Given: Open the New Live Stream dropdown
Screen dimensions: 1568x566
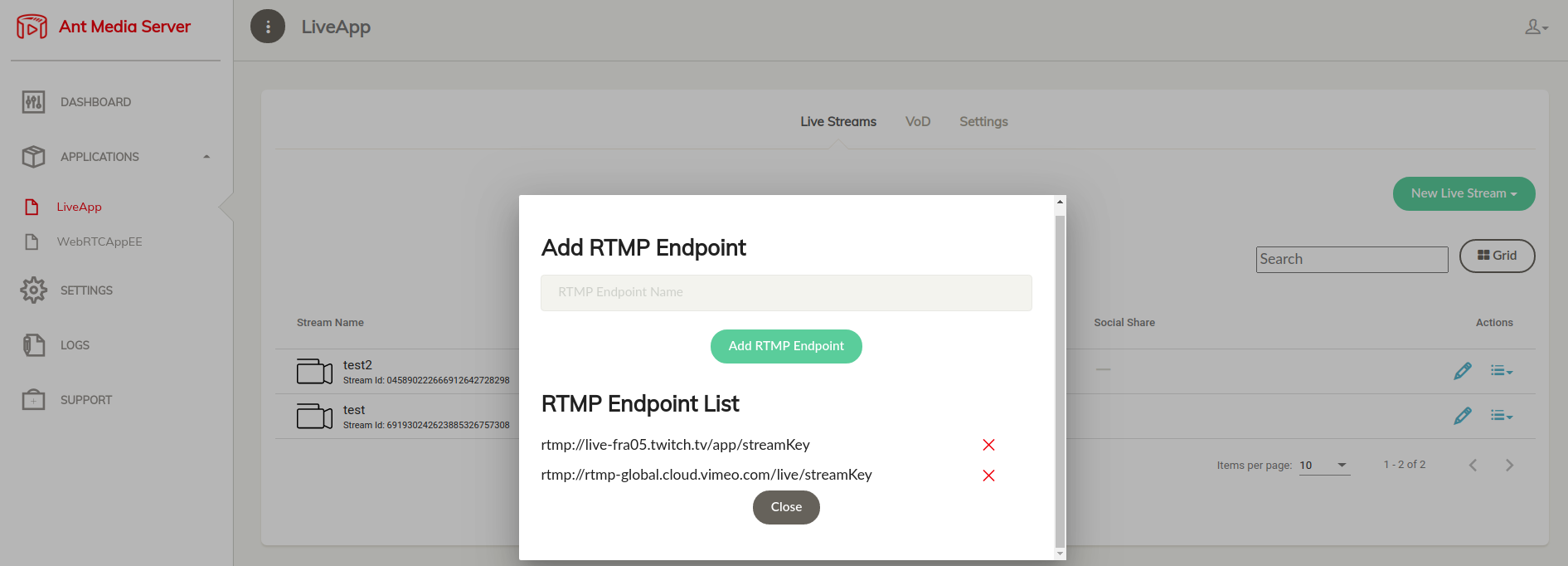Looking at the screenshot, I should [x=1464, y=193].
